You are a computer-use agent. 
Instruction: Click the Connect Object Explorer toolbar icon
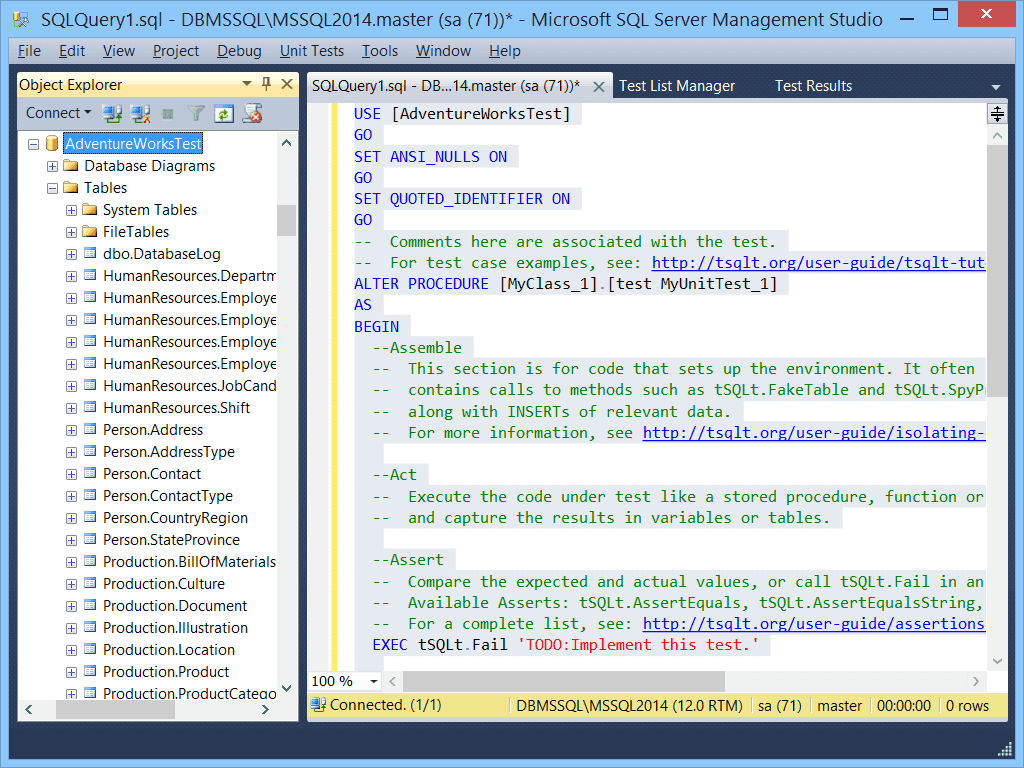coord(112,114)
